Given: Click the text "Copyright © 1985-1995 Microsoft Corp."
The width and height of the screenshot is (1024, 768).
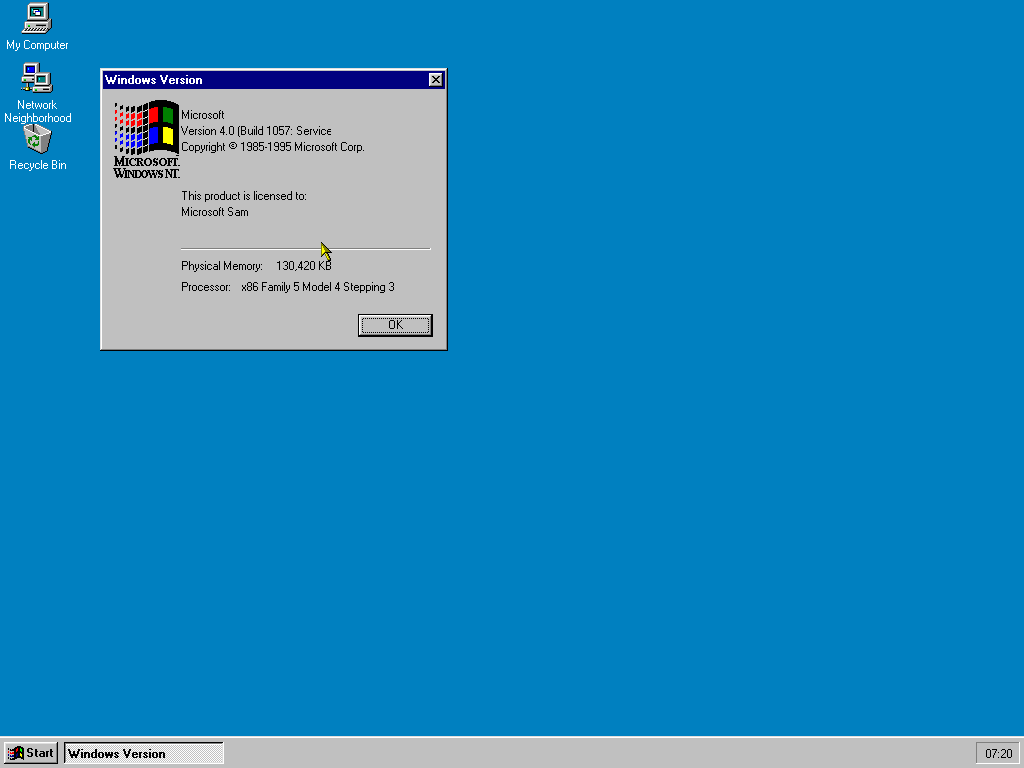Looking at the screenshot, I should pos(272,147).
